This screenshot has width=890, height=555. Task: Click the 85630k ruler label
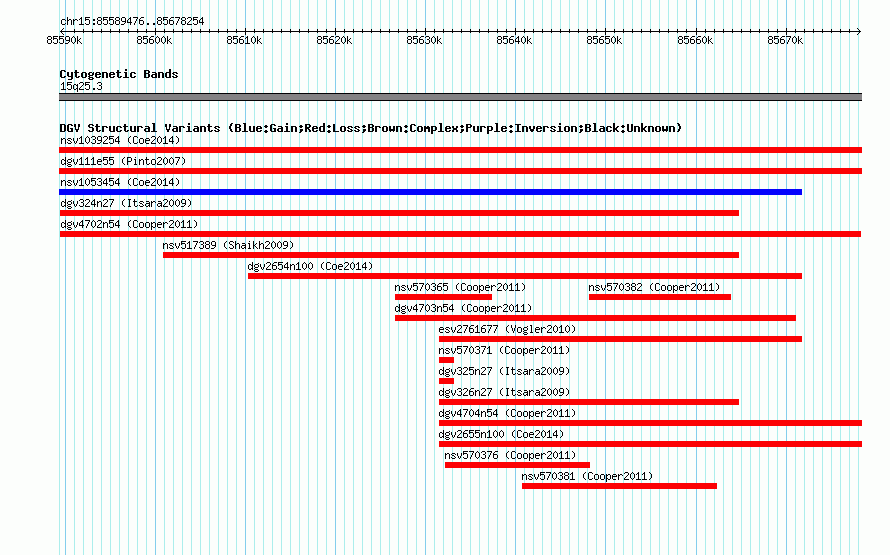pyautogui.click(x=424, y=40)
